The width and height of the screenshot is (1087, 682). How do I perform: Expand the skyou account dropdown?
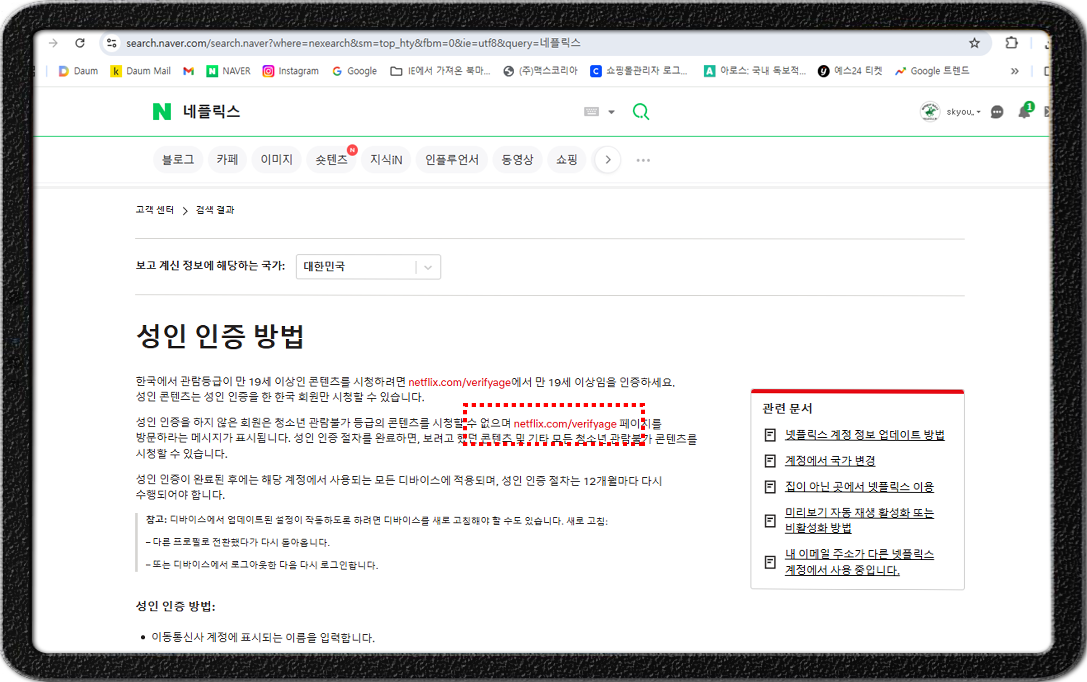[x=964, y=112]
